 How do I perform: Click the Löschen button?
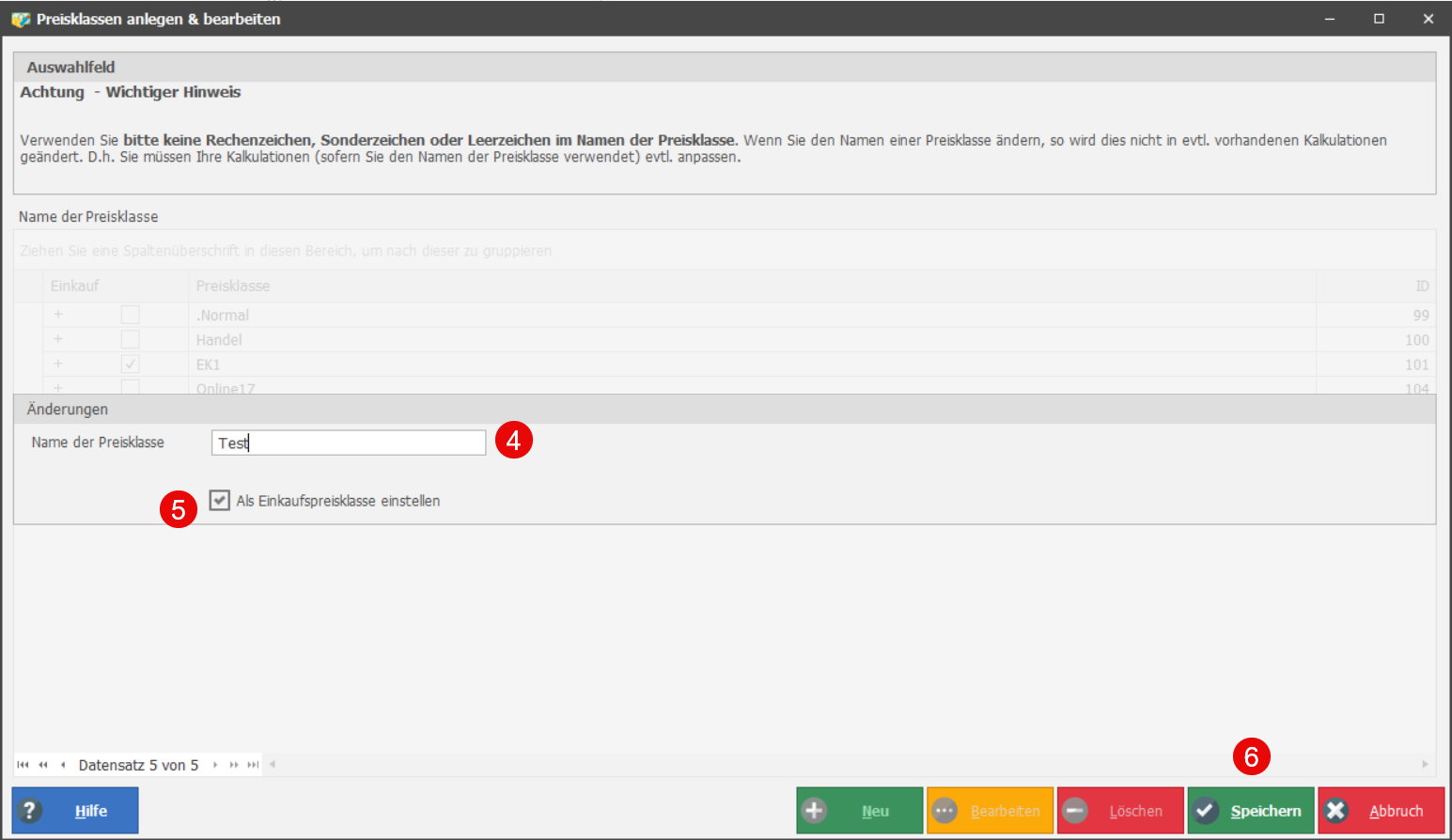coord(1120,810)
